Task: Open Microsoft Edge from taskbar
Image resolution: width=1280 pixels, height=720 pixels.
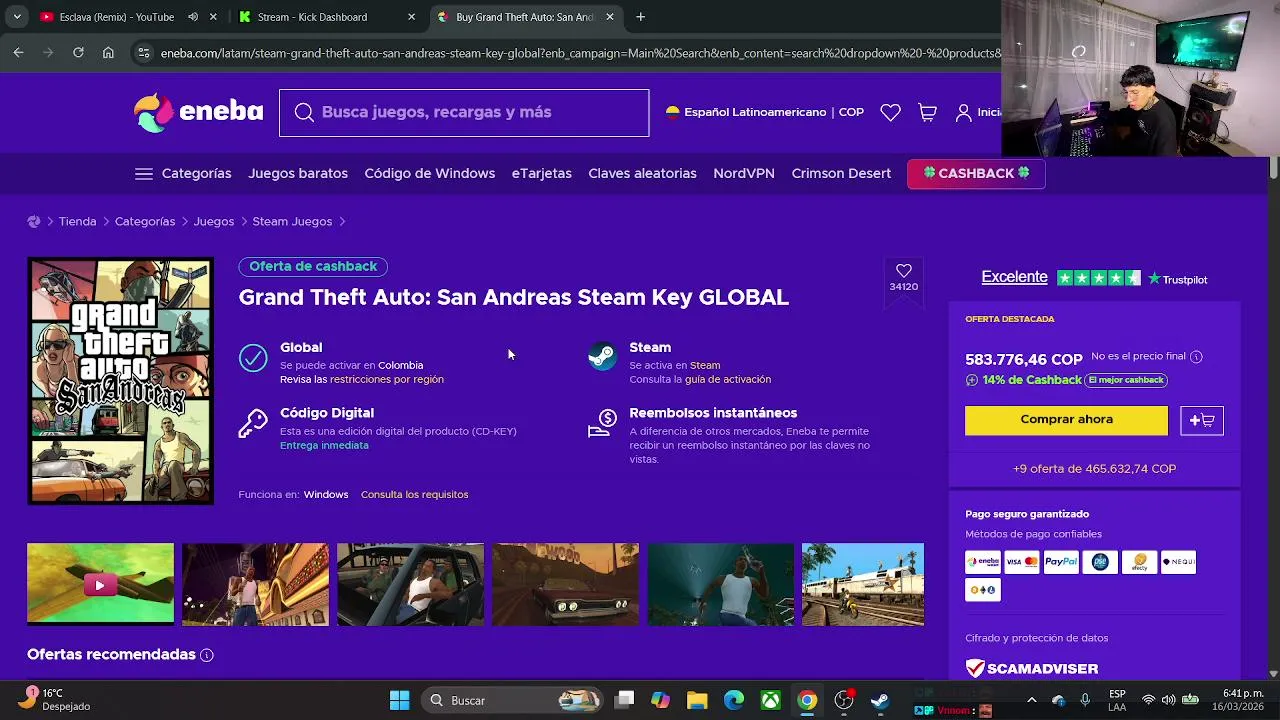Action: pos(734,700)
